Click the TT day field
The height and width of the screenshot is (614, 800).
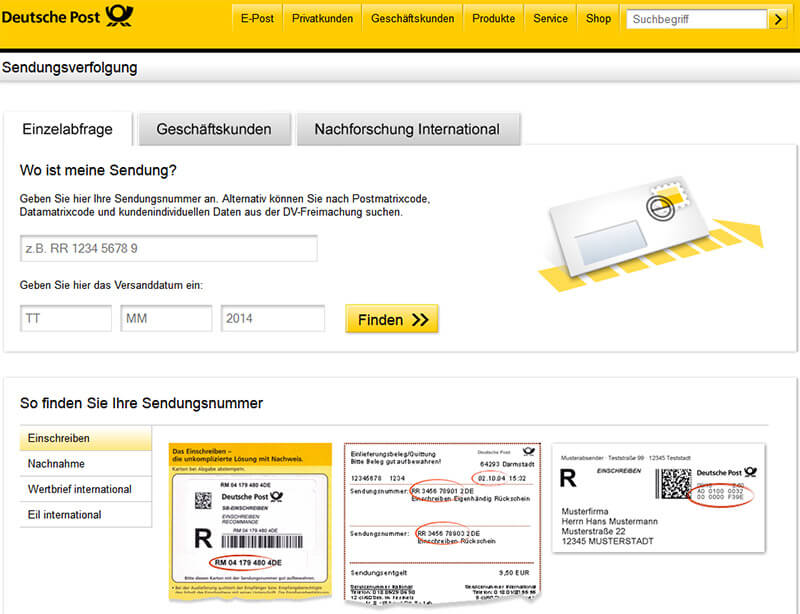tap(66, 318)
